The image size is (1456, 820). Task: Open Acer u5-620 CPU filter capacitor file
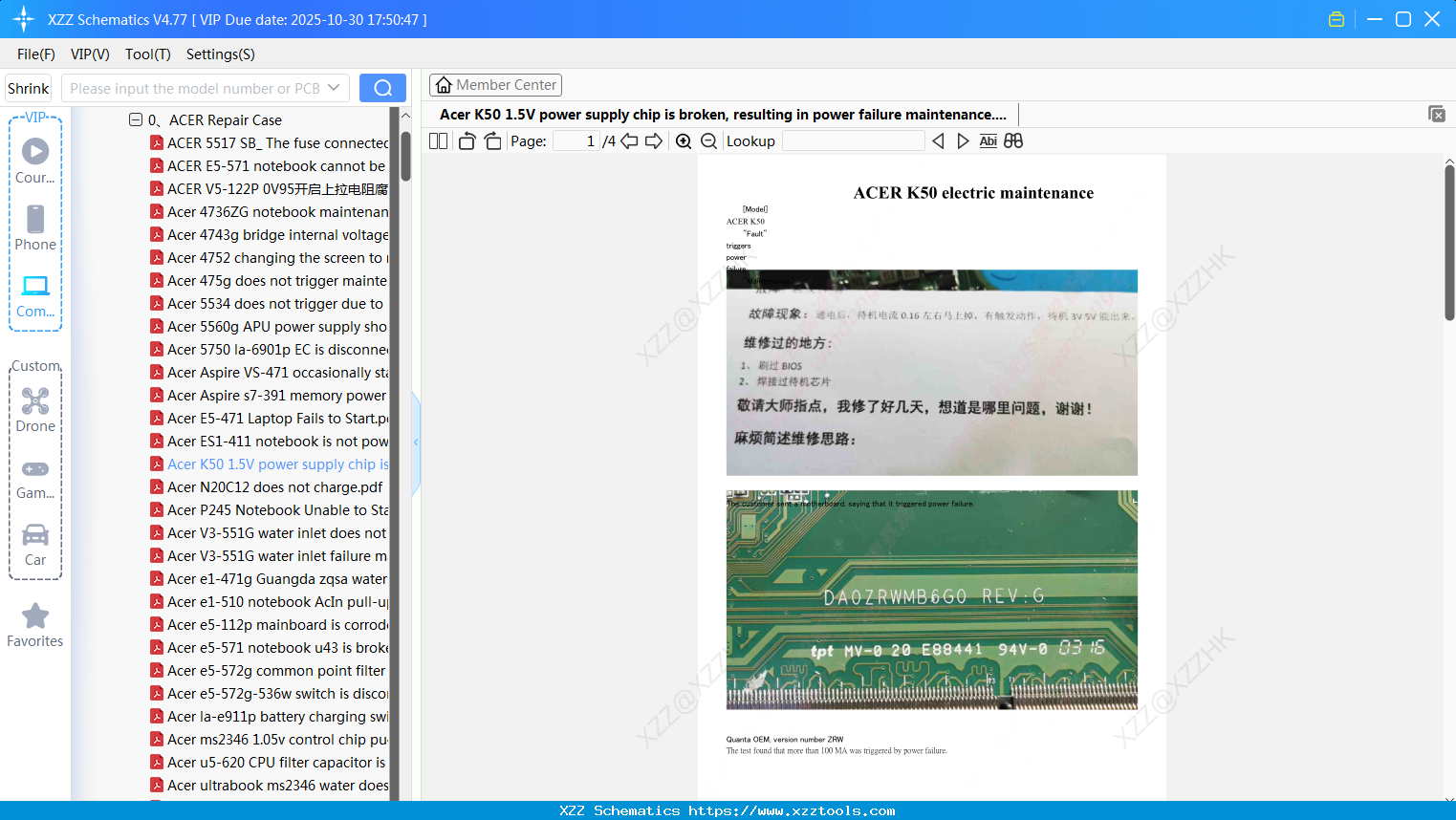pos(277,762)
